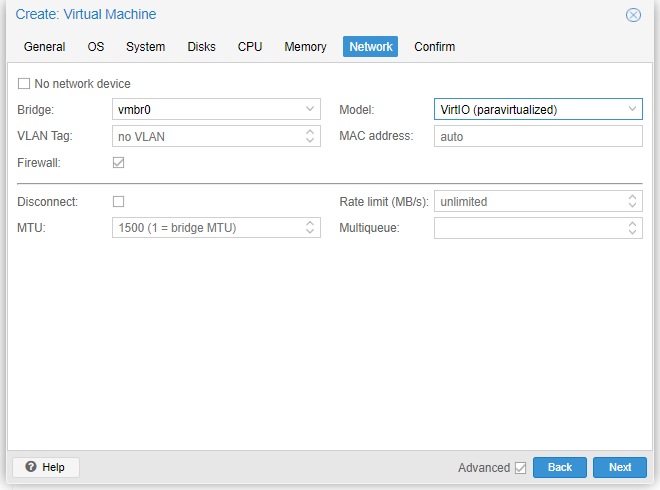
Task: Switch to the Memory tab
Action: pyautogui.click(x=305, y=46)
